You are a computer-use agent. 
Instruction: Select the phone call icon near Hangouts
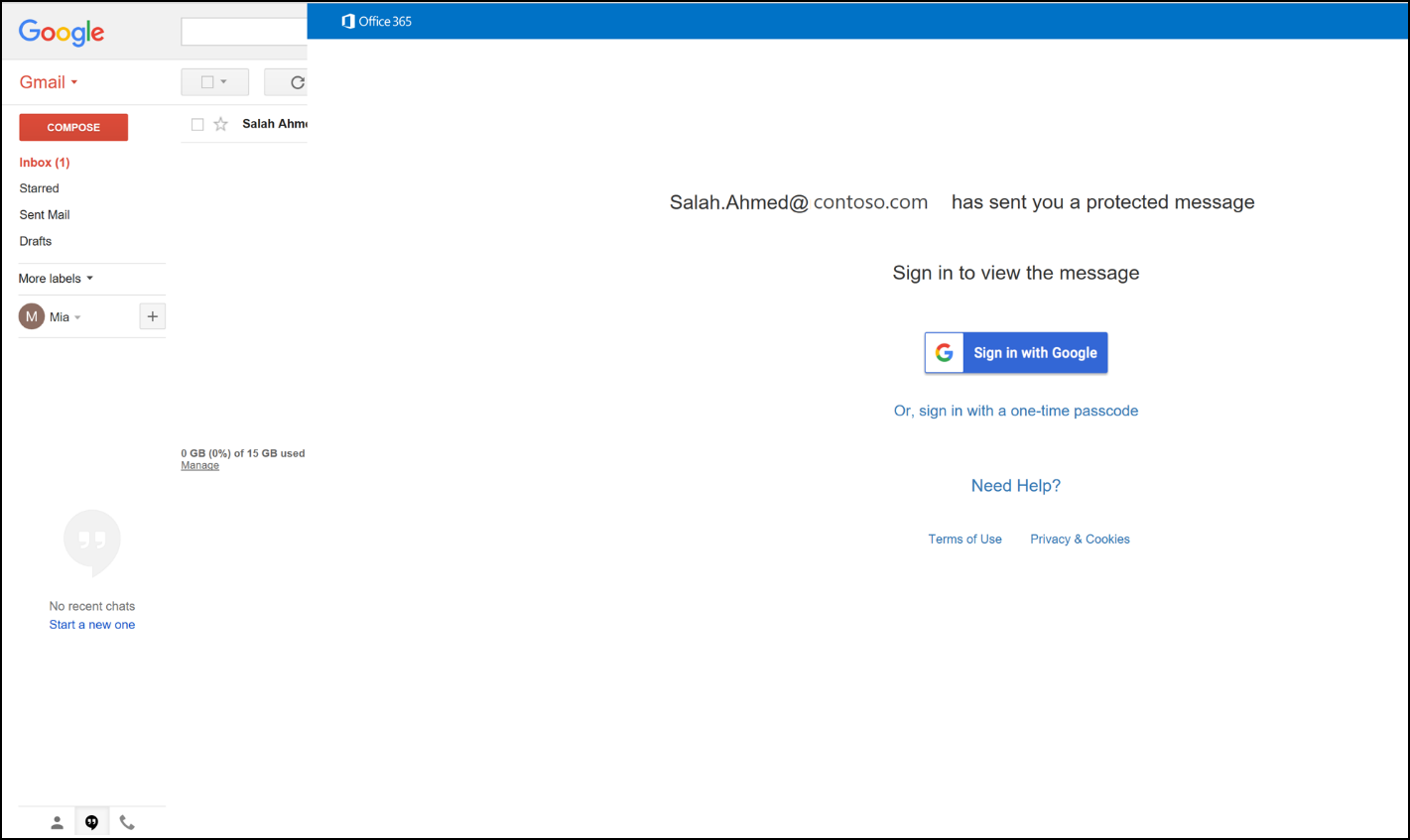127,822
